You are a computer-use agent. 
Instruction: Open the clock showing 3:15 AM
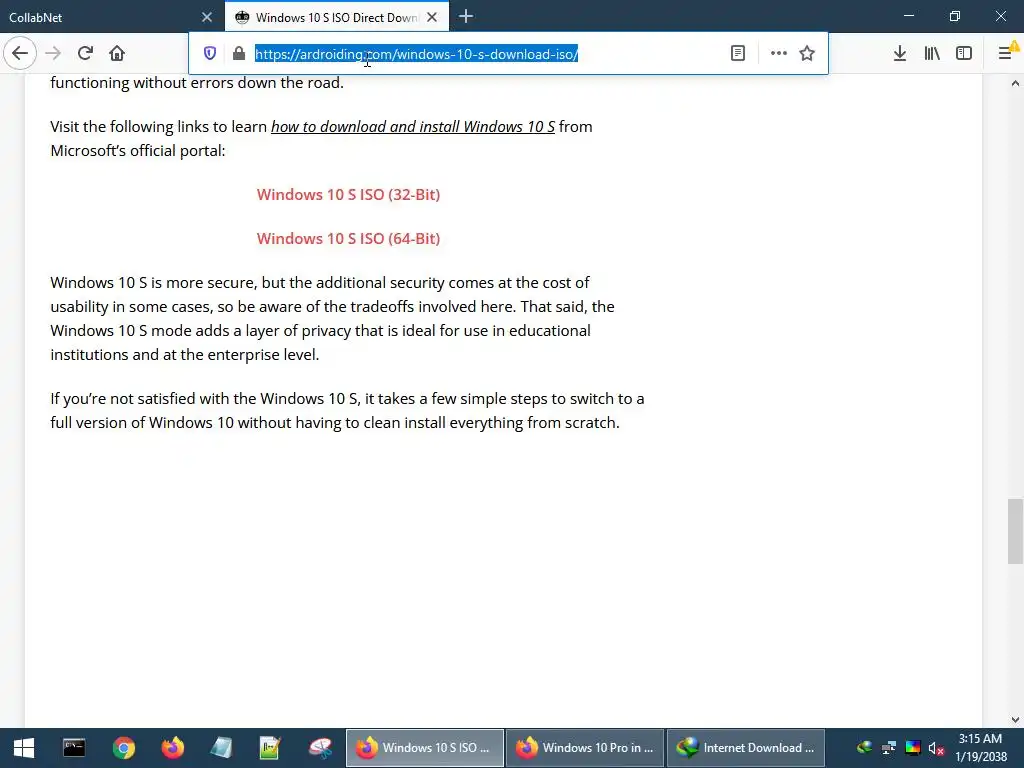click(981, 748)
